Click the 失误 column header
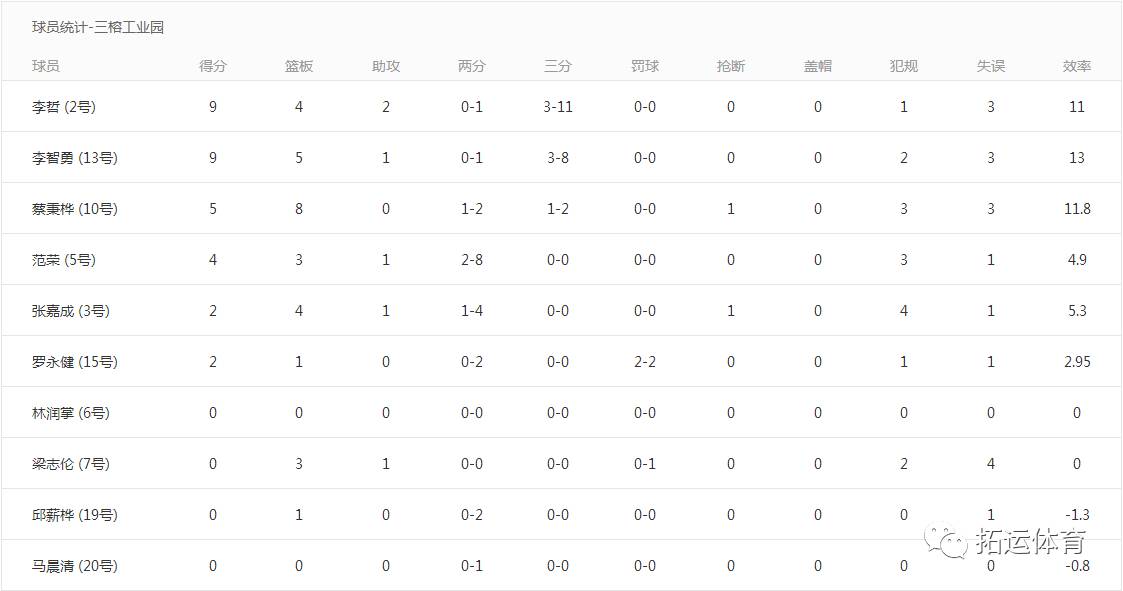 click(x=991, y=66)
